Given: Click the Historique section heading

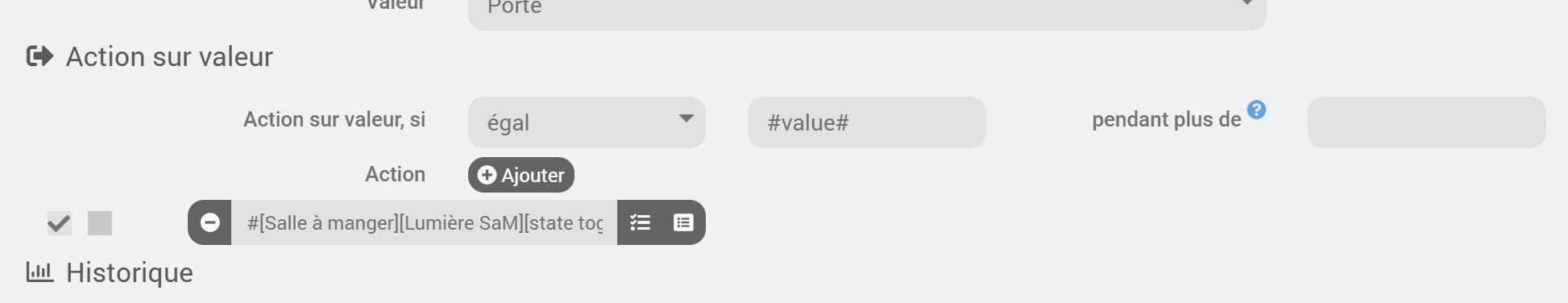Looking at the screenshot, I should pyautogui.click(x=130, y=272).
